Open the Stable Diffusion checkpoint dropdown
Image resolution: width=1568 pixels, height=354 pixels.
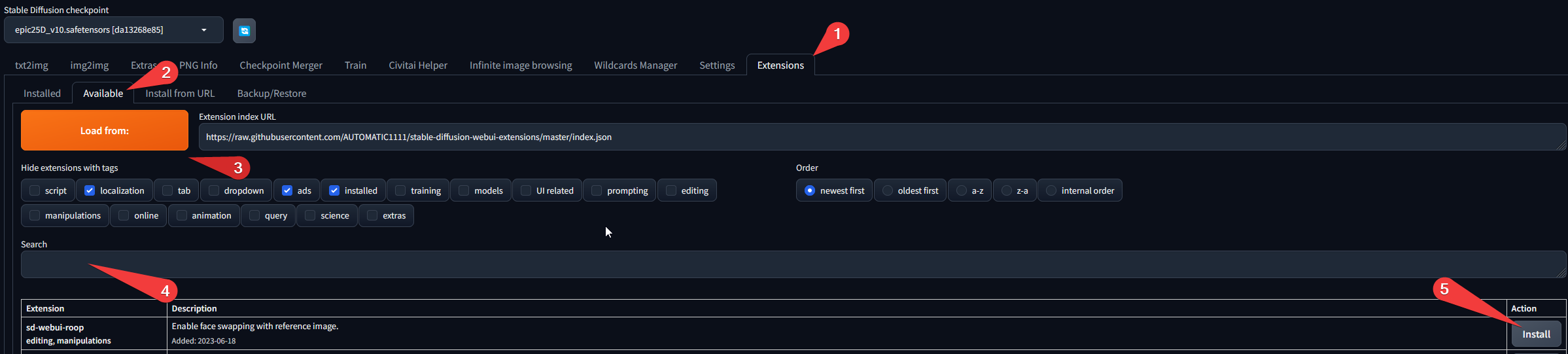point(114,30)
